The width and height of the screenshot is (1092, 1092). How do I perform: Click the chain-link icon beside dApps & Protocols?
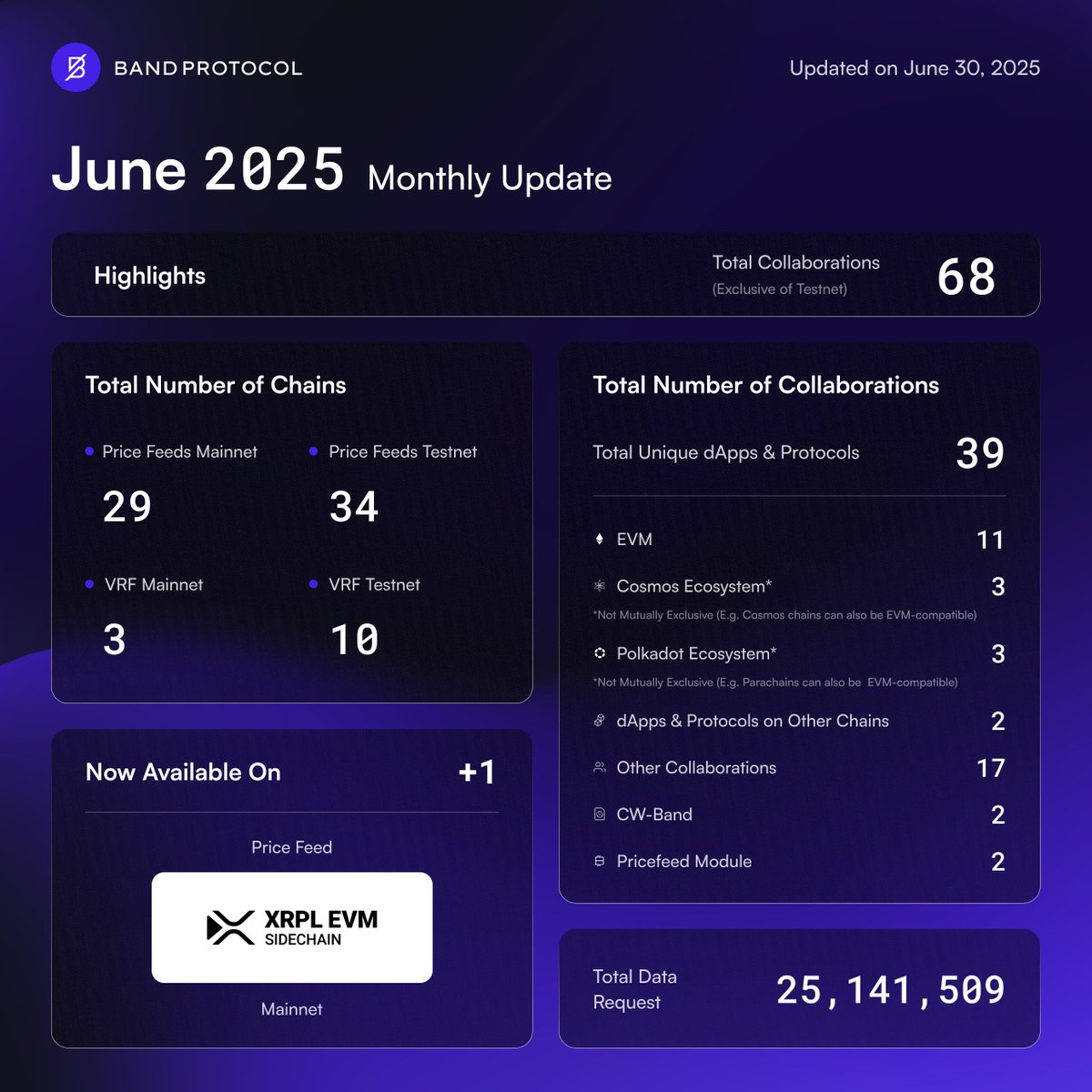pos(599,721)
